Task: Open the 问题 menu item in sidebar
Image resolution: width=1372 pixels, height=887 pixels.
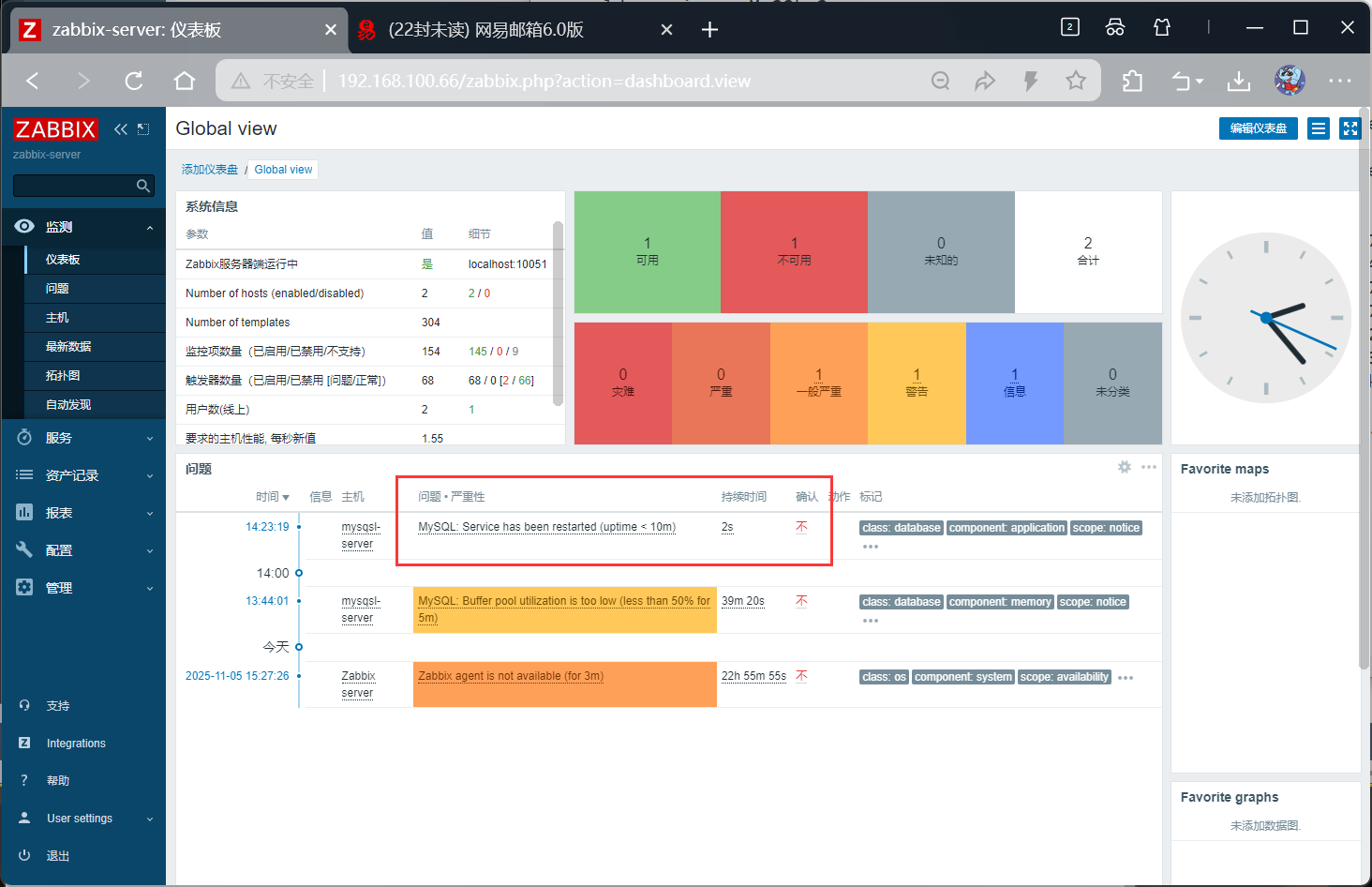Action: [95, 289]
